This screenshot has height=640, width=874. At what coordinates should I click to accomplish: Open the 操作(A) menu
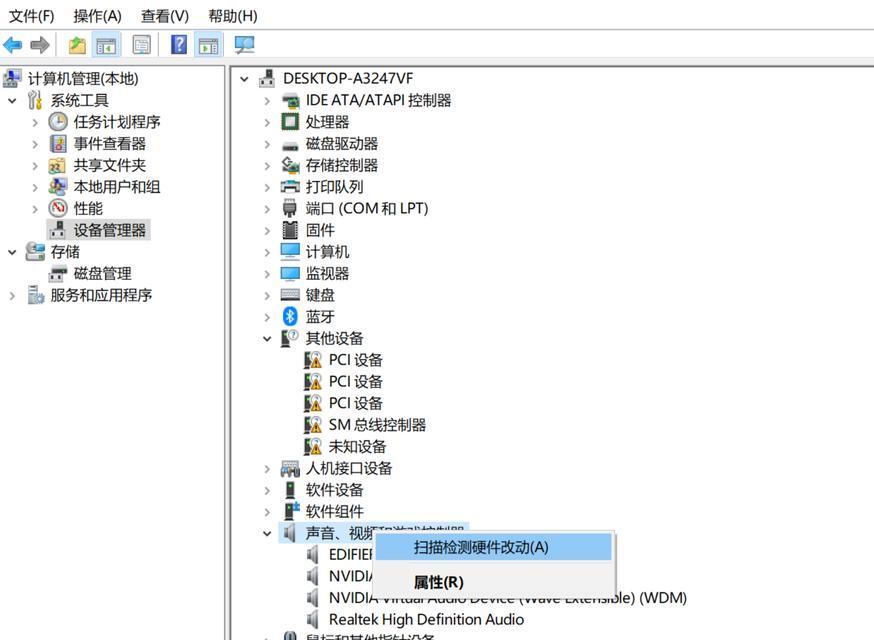click(x=97, y=16)
